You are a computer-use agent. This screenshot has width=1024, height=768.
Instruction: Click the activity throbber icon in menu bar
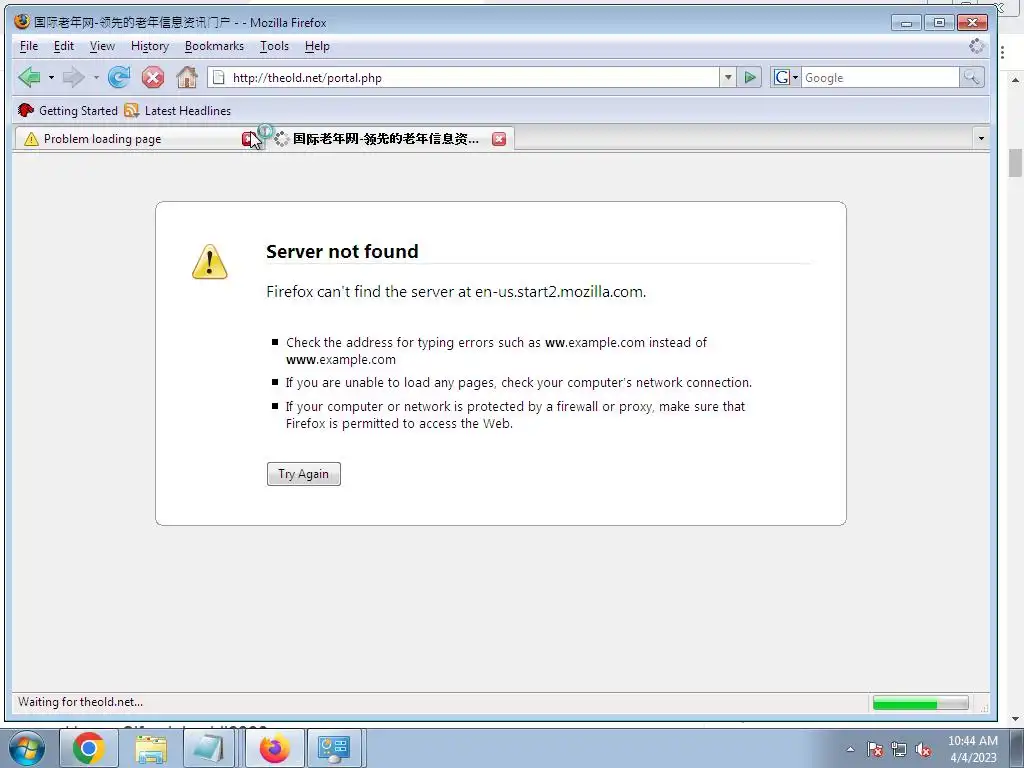click(x=976, y=46)
